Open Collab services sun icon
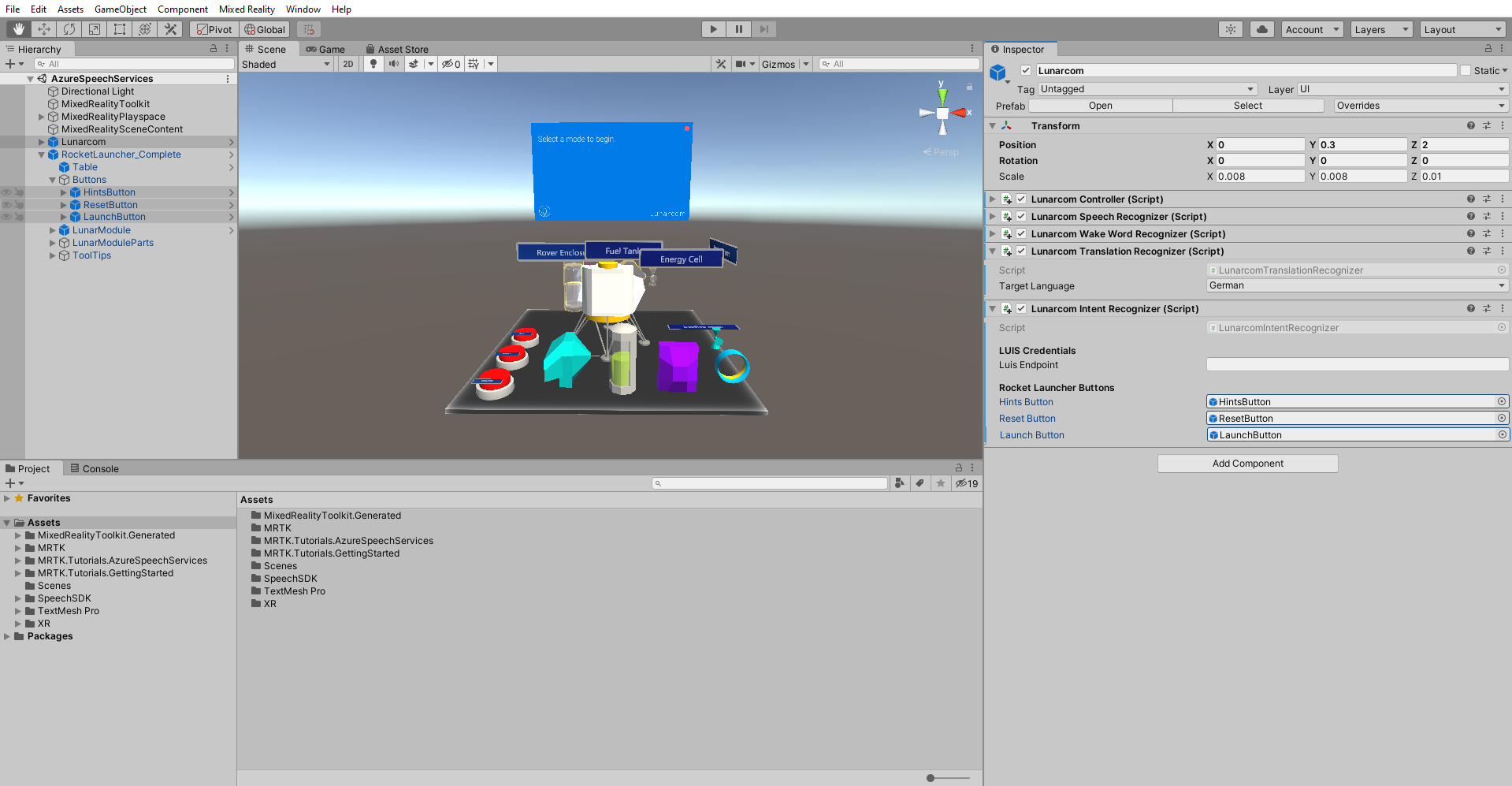Screen dimensions: 1512x786 1231,29
